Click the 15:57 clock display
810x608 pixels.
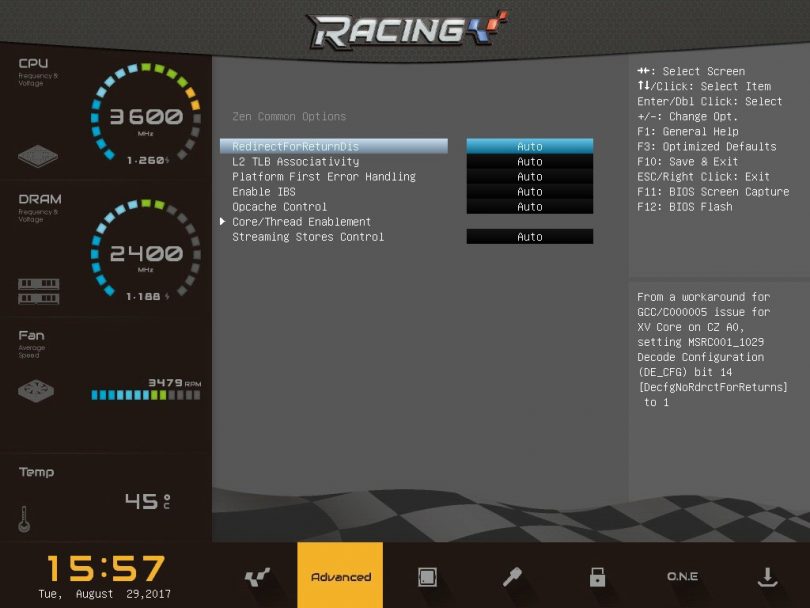pos(105,569)
